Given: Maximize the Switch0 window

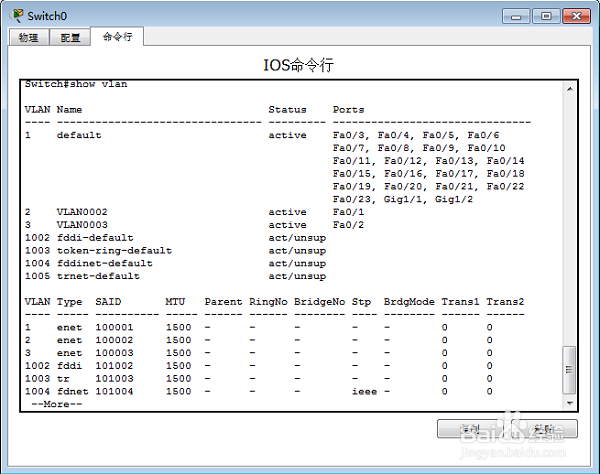Looking at the screenshot, I should click(x=546, y=16).
